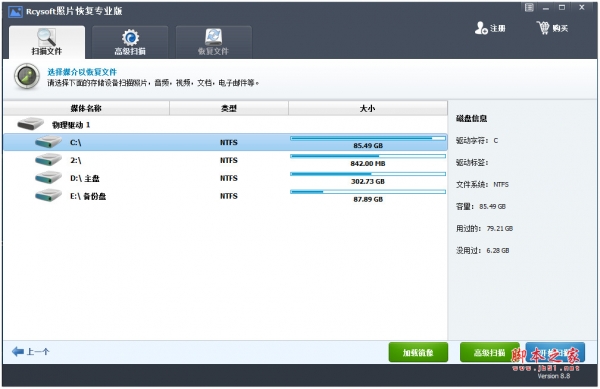Click the 上一个 link text
This screenshot has height=389, width=600.
point(38,352)
